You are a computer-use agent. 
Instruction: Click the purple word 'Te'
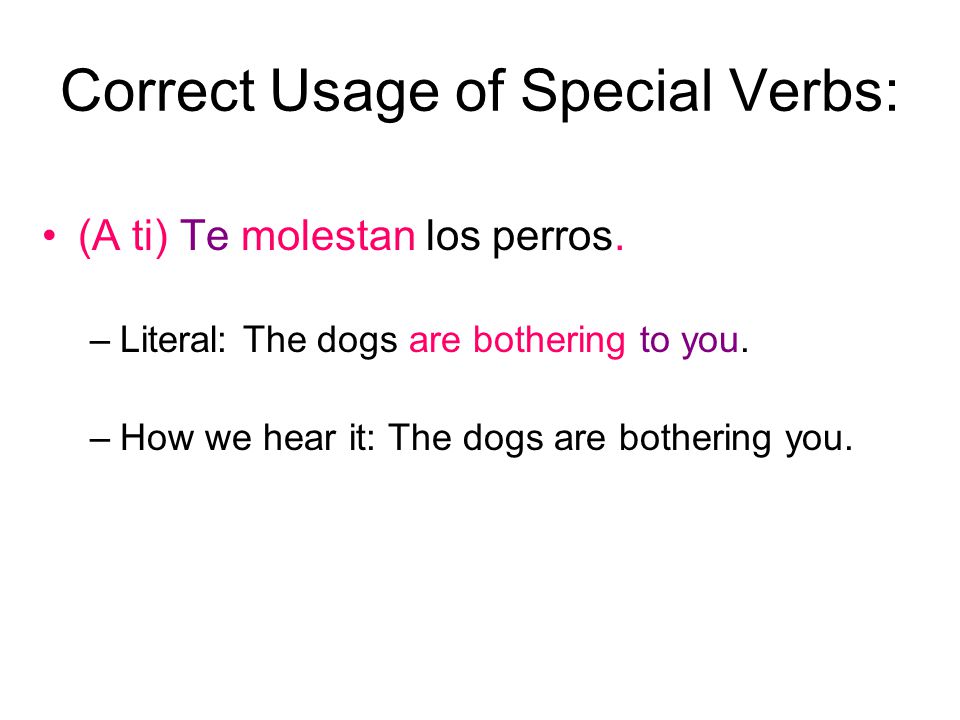coord(204,236)
